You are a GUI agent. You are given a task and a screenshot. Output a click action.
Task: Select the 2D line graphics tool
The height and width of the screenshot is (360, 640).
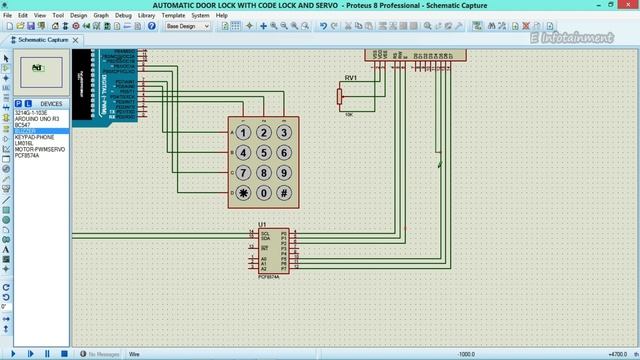pos(6,200)
